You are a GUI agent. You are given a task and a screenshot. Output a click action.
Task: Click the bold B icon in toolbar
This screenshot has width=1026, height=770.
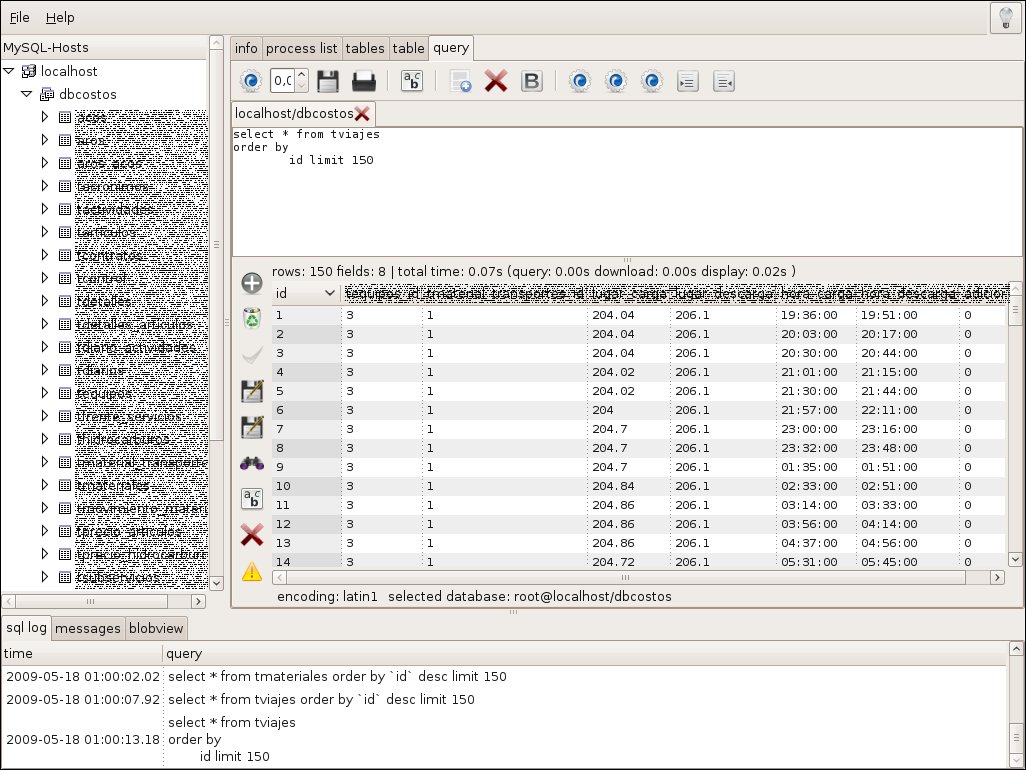(x=531, y=81)
